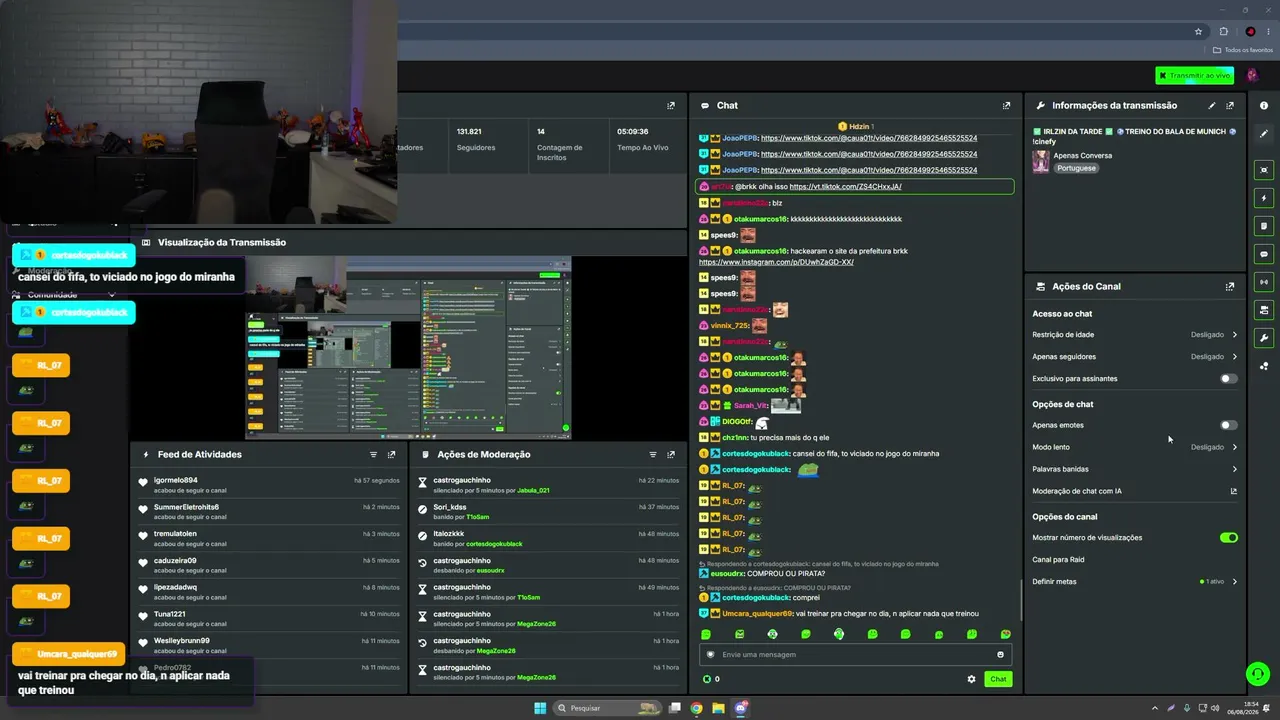Click the green Chat send button
The height and width of the screenshot is (720, 1280).
[x=998, y=679]
